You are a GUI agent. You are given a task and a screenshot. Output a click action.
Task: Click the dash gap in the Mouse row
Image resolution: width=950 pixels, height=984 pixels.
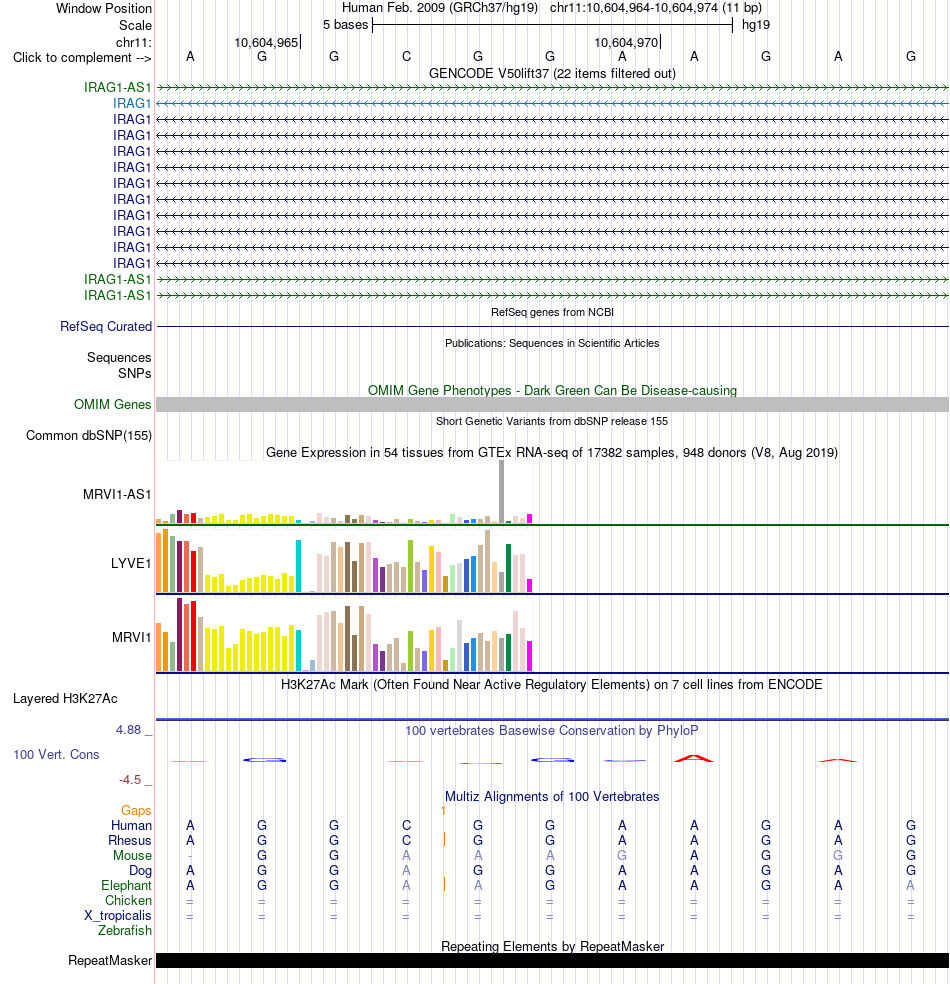tap(190, 856)
